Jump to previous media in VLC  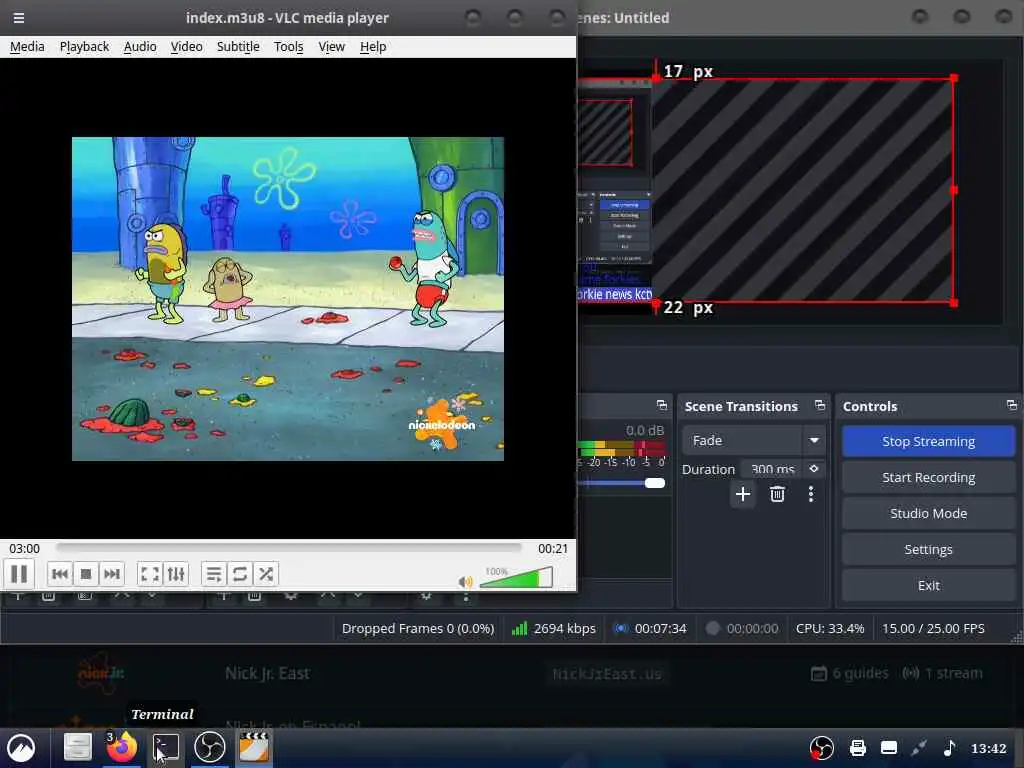(x=59, y=574)
